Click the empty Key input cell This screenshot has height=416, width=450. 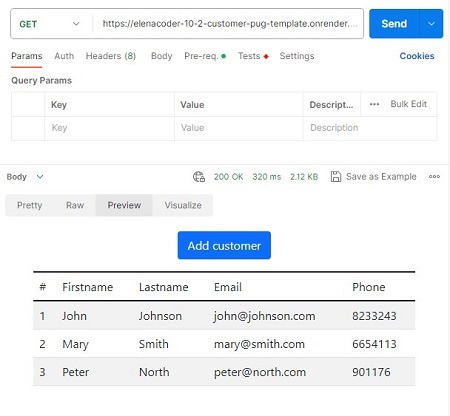(109, 128)
